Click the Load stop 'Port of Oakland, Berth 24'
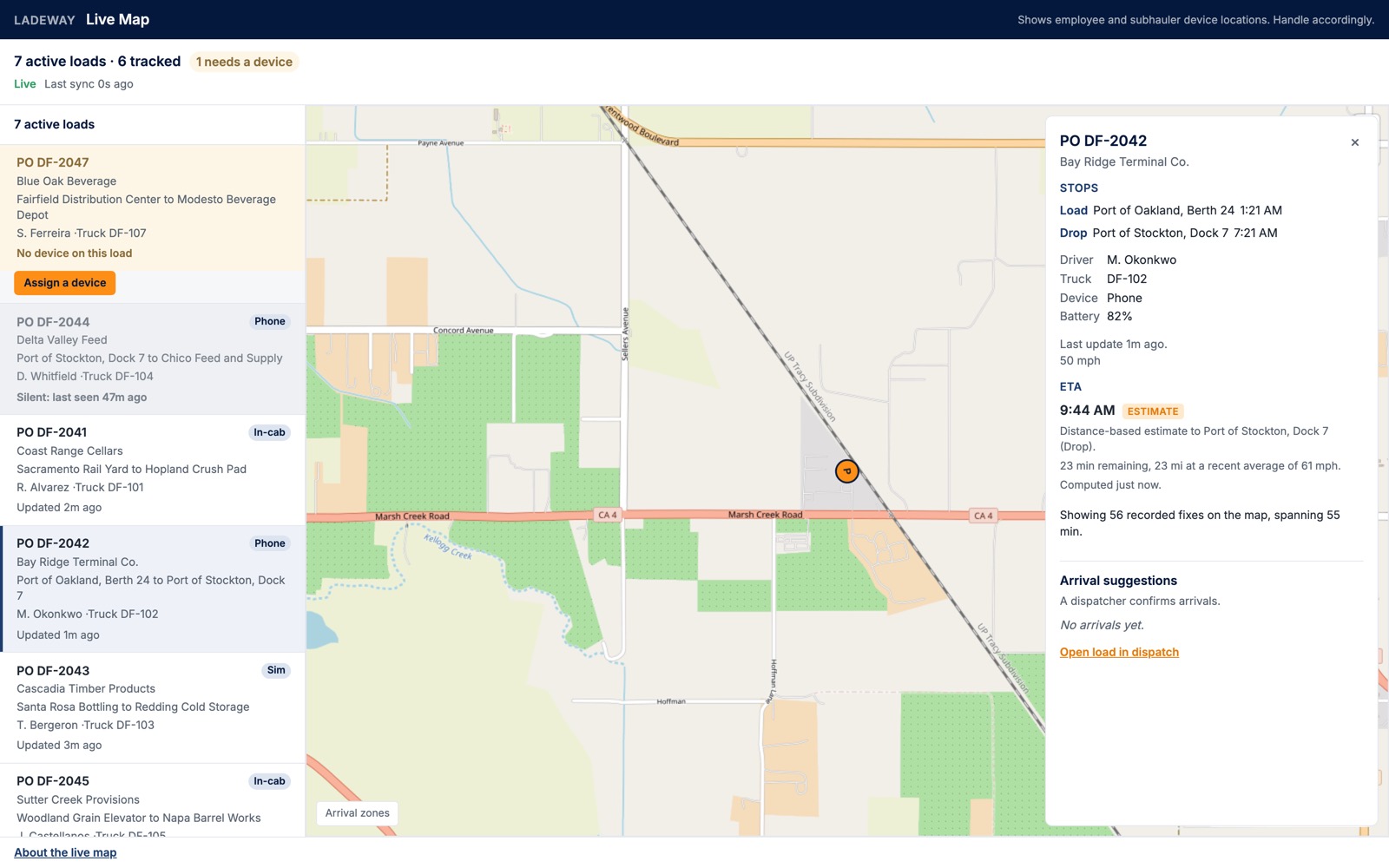 tap(1163, 210)
